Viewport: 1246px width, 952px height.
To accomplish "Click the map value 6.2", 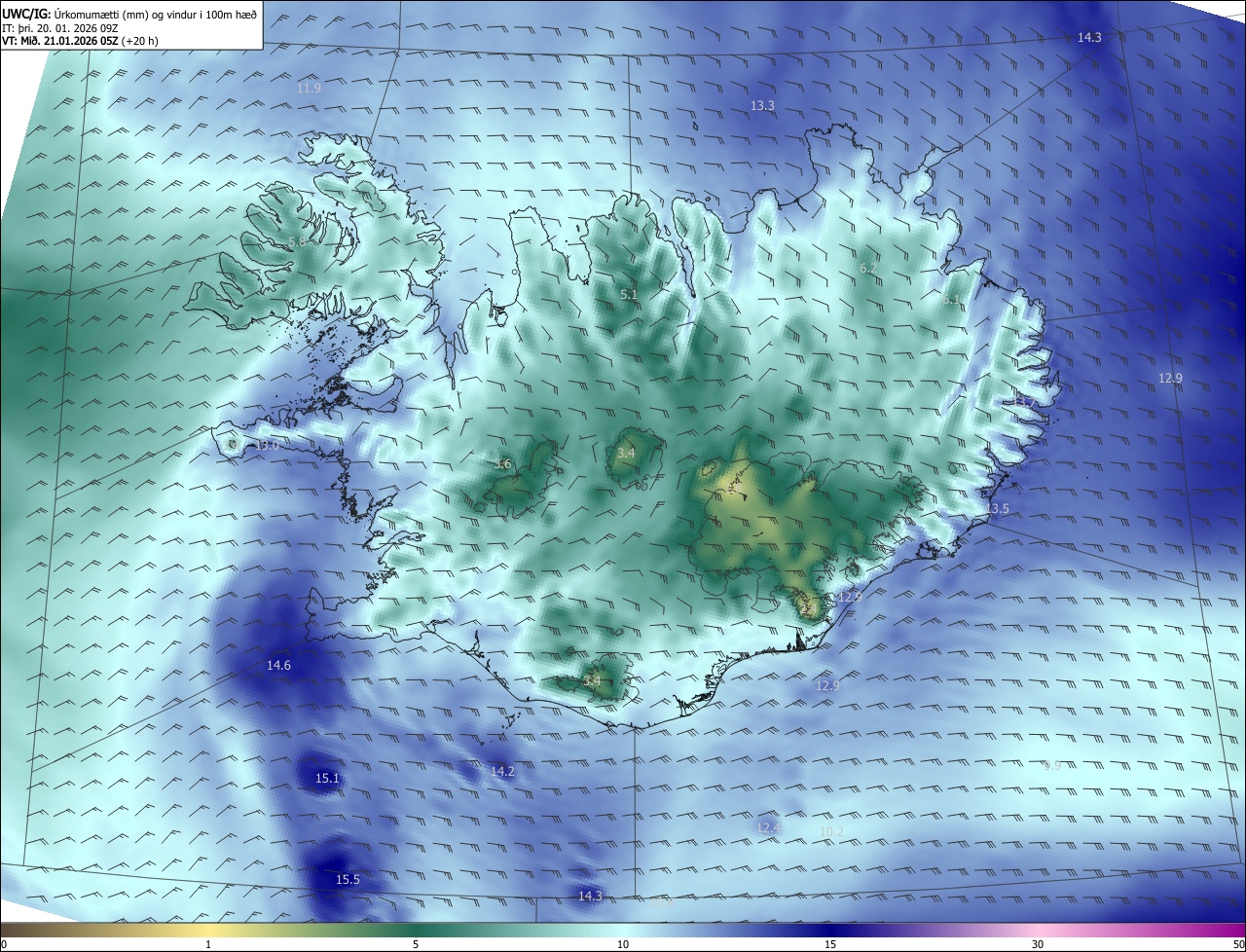I will (x=868, y=268).
